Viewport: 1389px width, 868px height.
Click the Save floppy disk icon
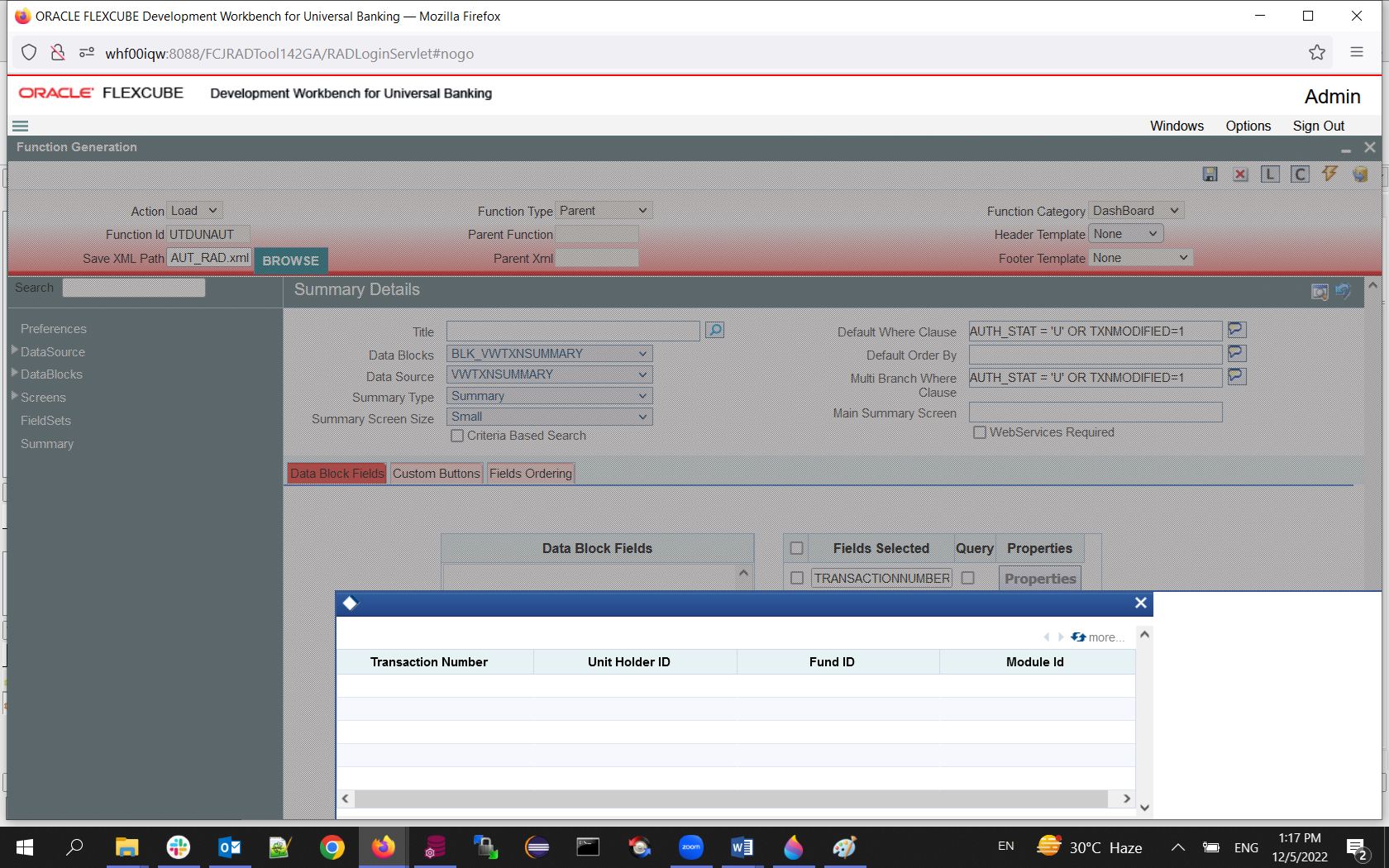pyautogui.click(x=1210, y=174)
